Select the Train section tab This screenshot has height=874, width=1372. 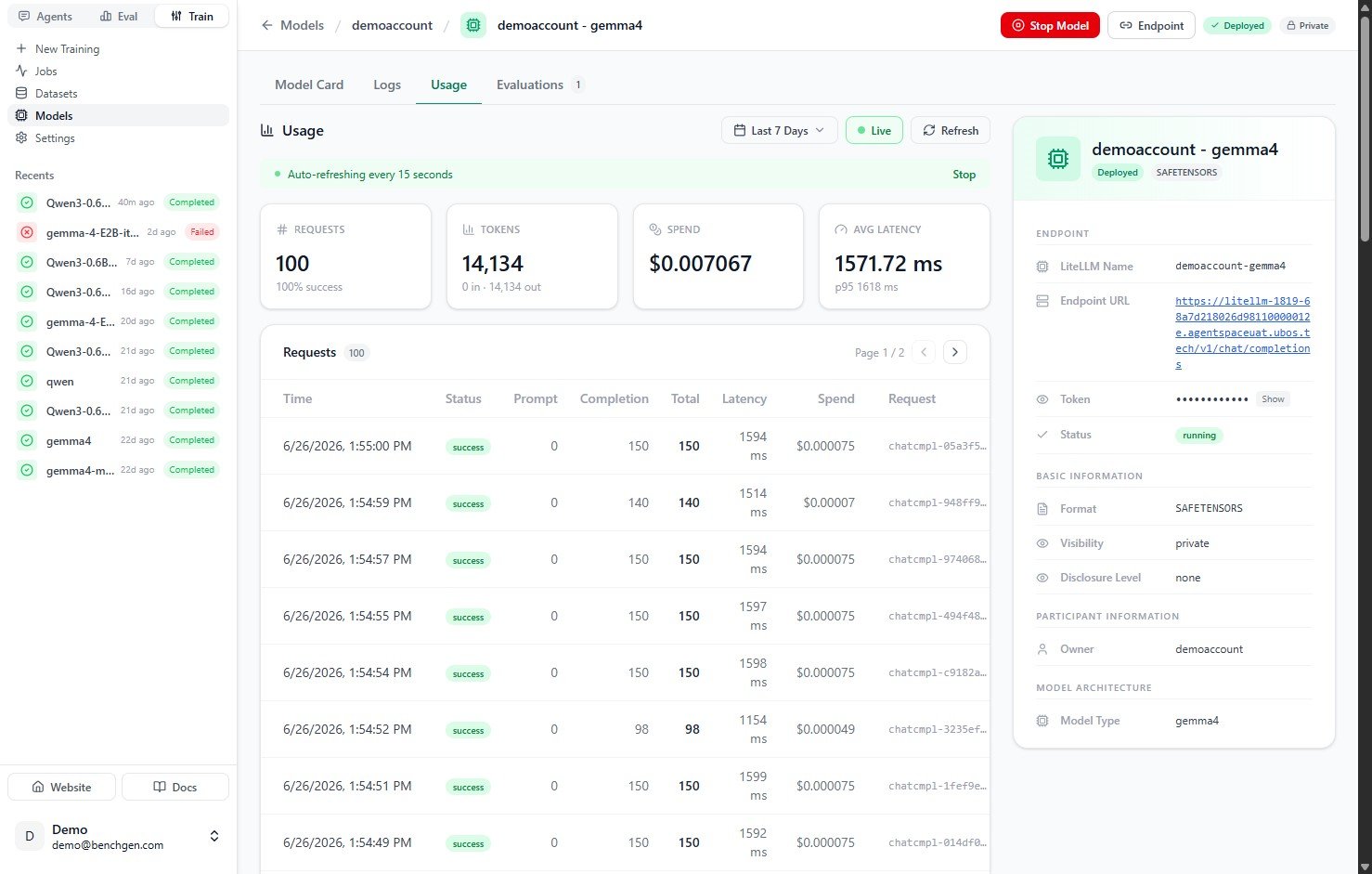point(192,16)
